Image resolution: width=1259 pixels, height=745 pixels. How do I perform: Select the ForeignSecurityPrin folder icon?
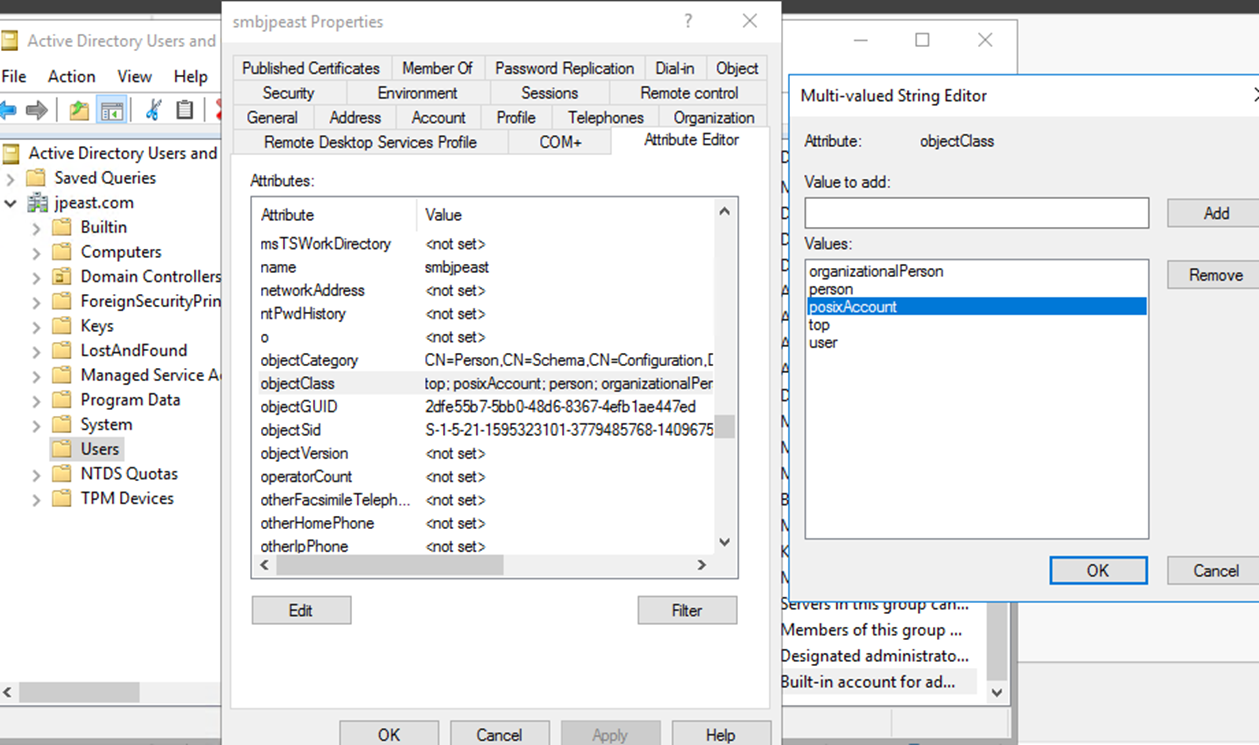[x=62, y=301]
